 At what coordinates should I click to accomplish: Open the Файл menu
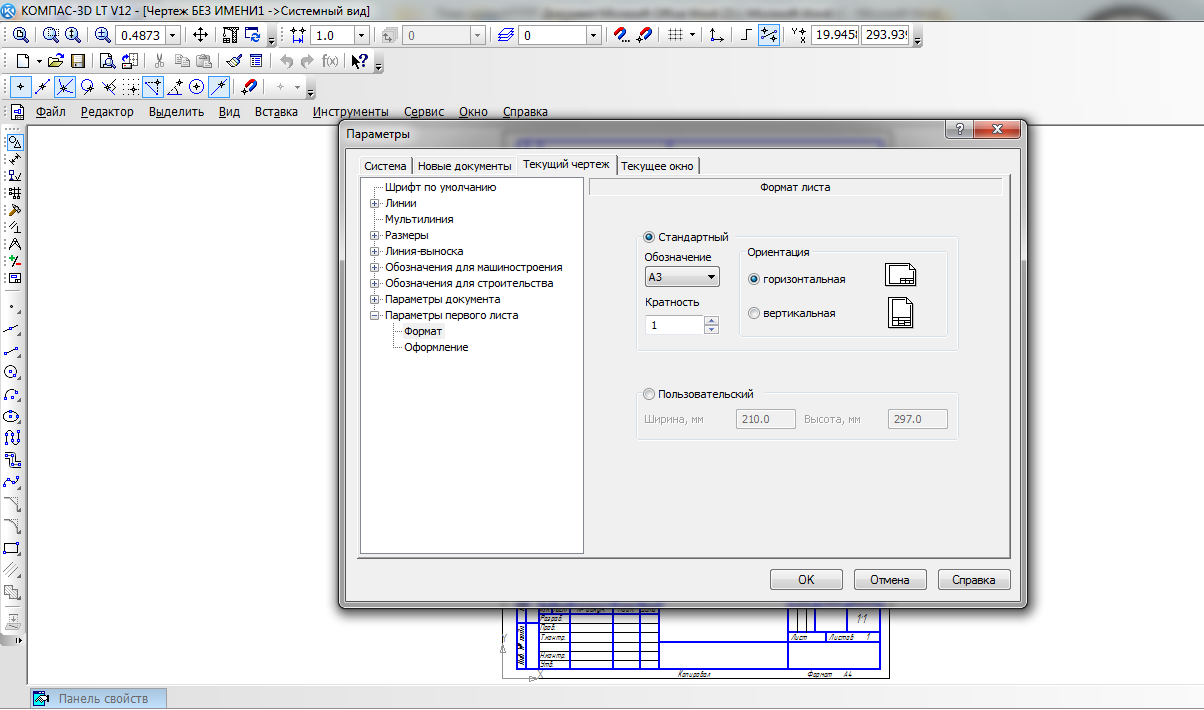50,112
